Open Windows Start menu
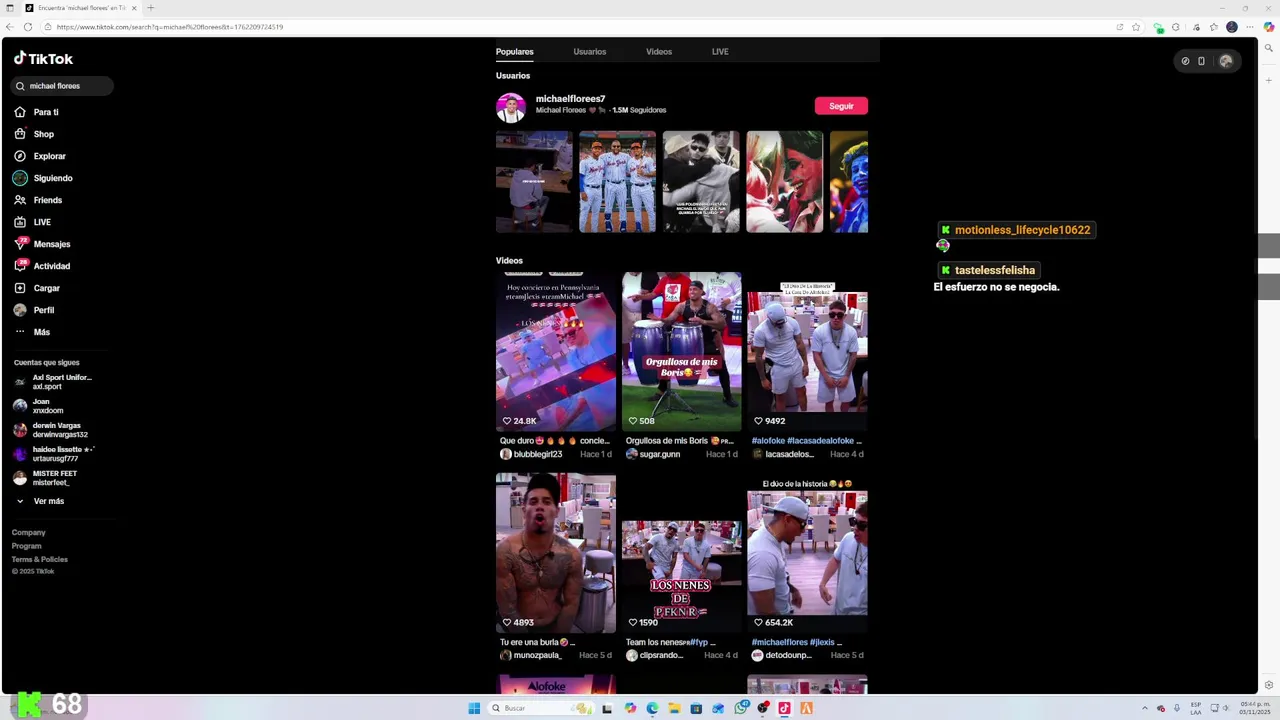The width and height of the screenshot is (1280, 720). click(474, 708)
